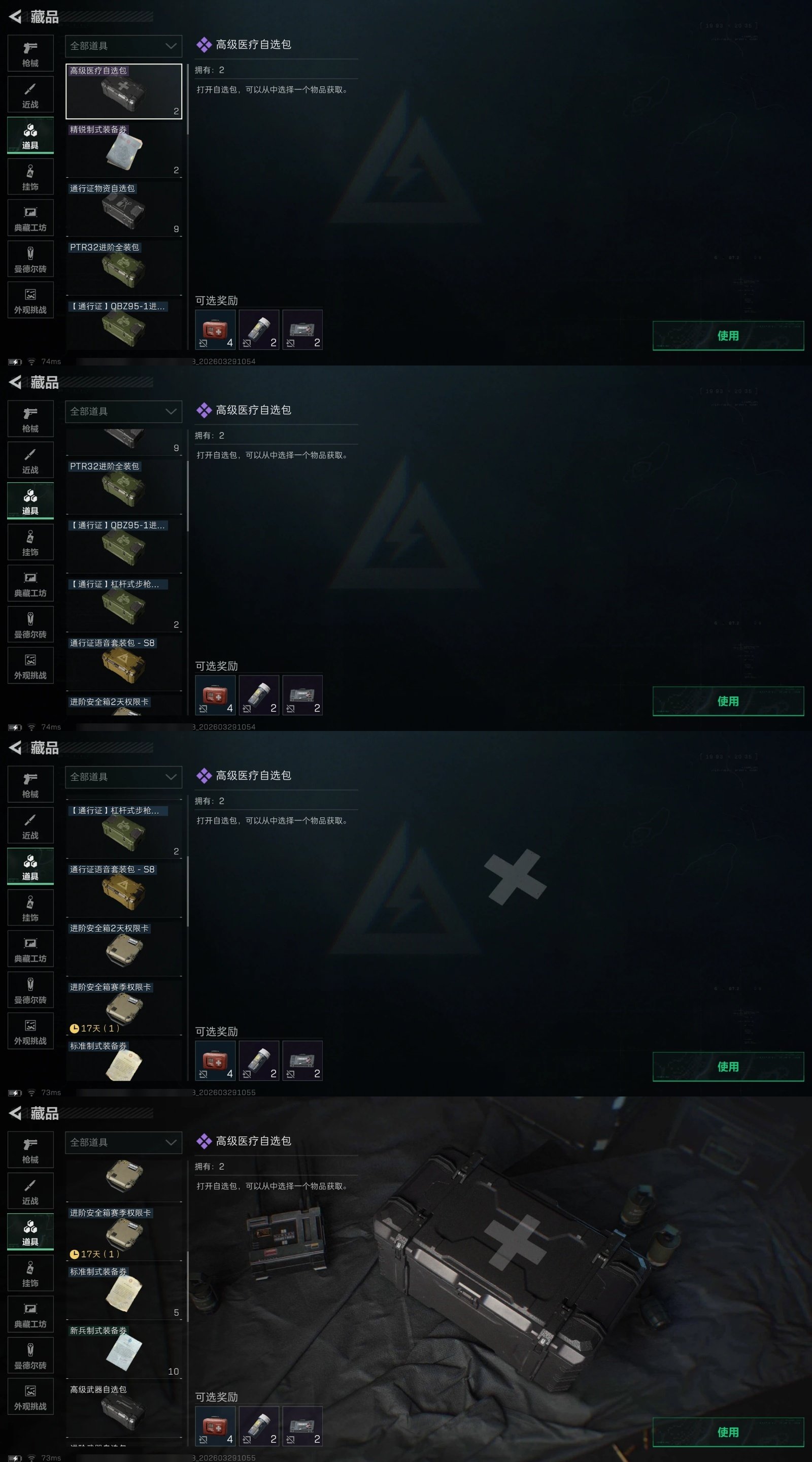Select the 新兵制式装备券 item

(x=124, y=1351)
